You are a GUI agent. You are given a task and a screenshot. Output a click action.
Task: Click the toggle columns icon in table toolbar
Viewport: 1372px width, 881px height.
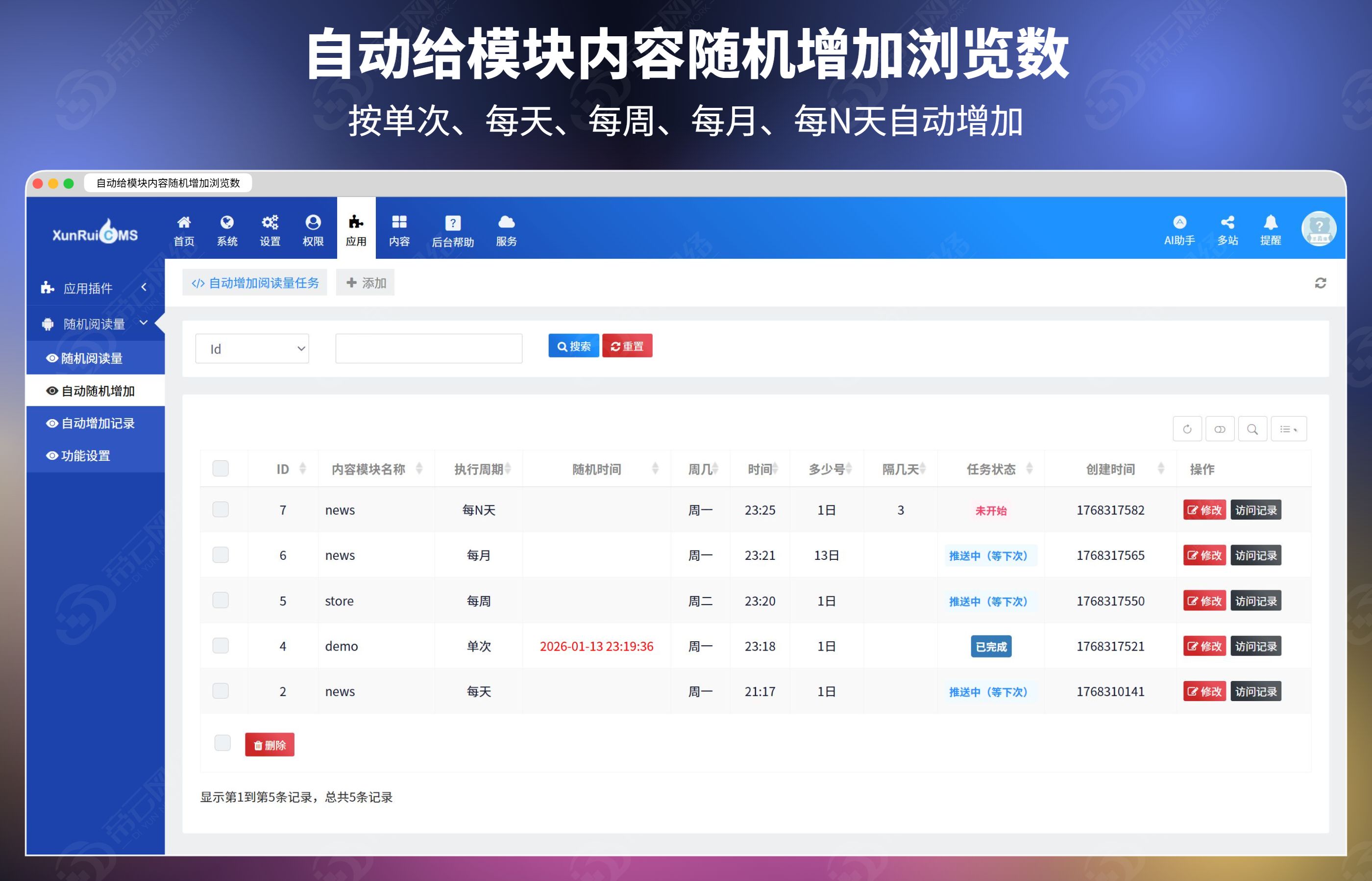(1220, 428)
